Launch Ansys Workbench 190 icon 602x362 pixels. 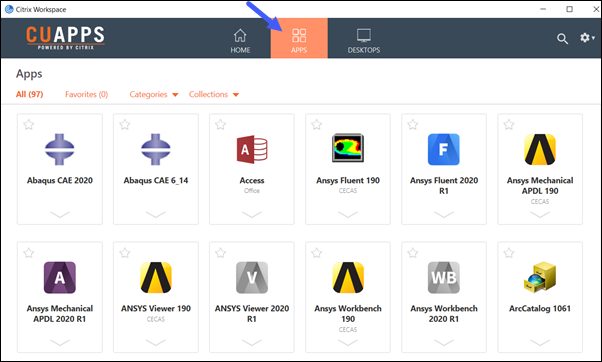[348, 278]
